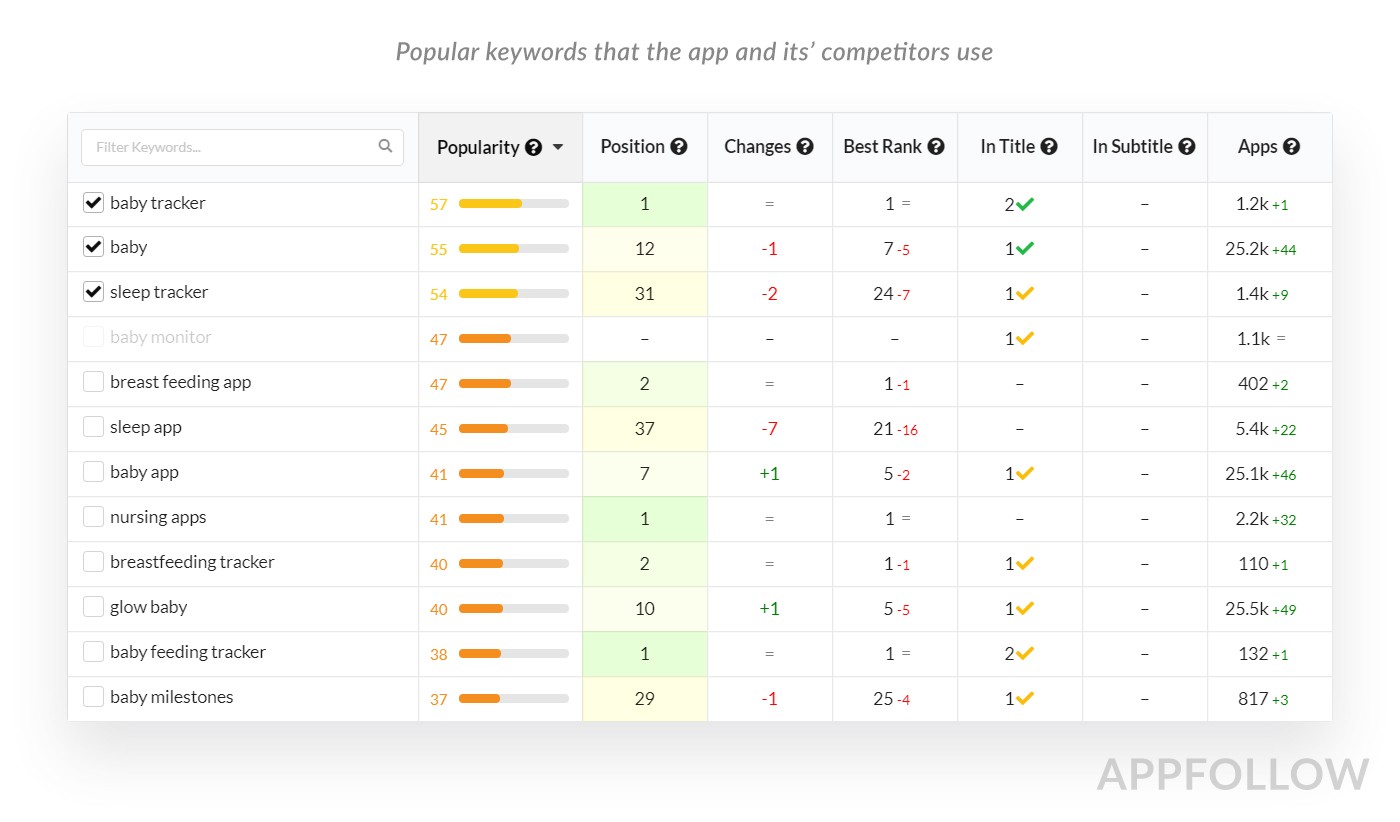The height and width of the screenshot is (822, 1400).
Task: Uncheck the baby tracker keyword checkbox
Action: tap(93, 203)
